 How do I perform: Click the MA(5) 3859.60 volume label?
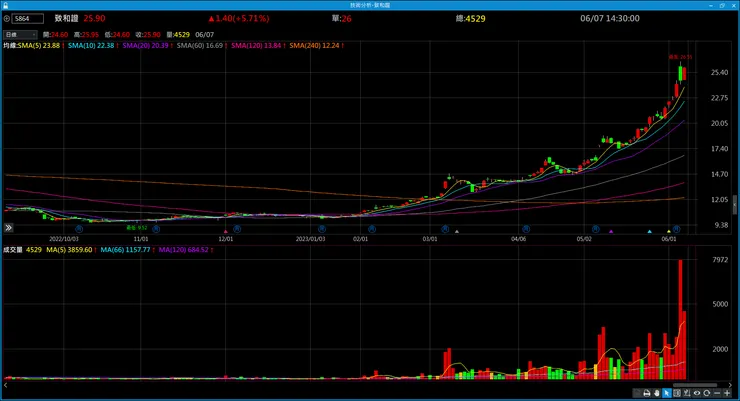pos(69,250)
